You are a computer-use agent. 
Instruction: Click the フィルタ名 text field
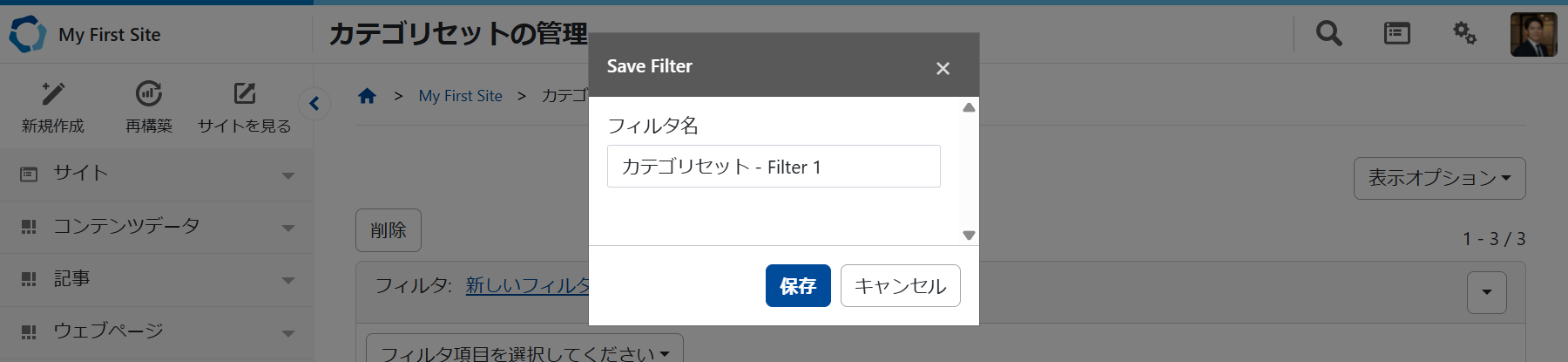point(774,167)
